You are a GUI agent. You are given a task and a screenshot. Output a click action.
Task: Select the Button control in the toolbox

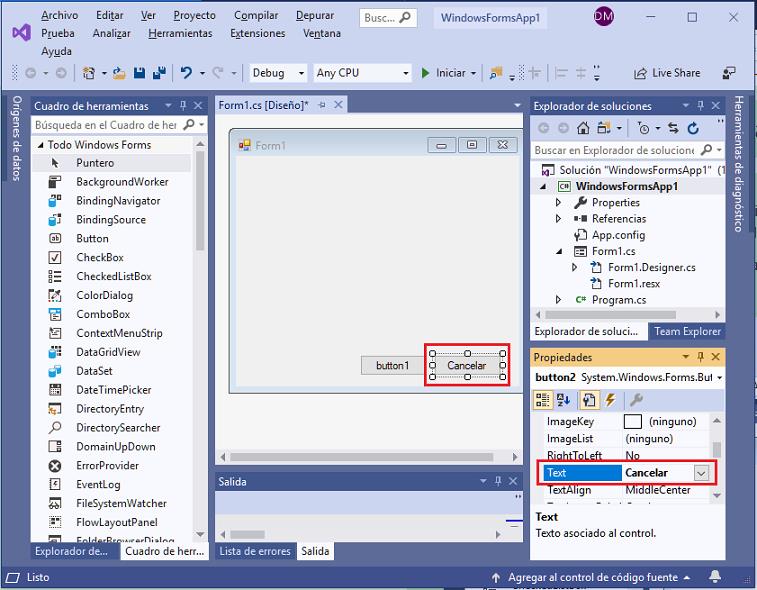(92, 239)
